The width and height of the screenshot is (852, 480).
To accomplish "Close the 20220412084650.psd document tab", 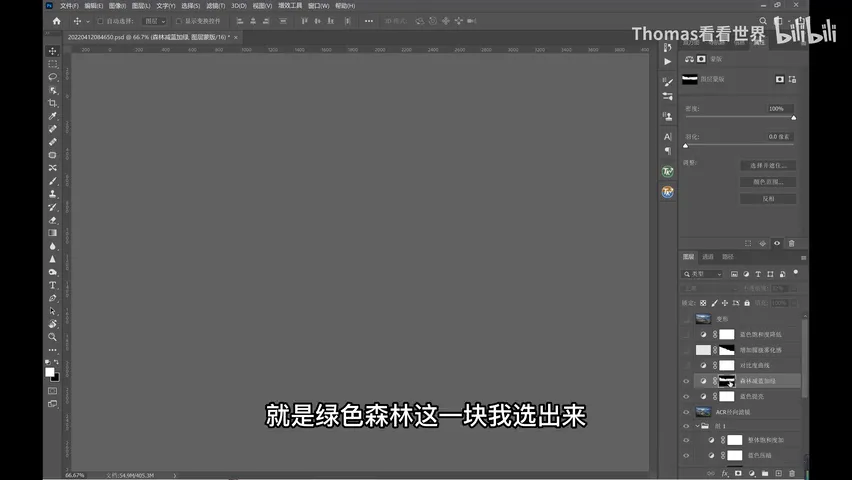I will click(x=235, y=38).
